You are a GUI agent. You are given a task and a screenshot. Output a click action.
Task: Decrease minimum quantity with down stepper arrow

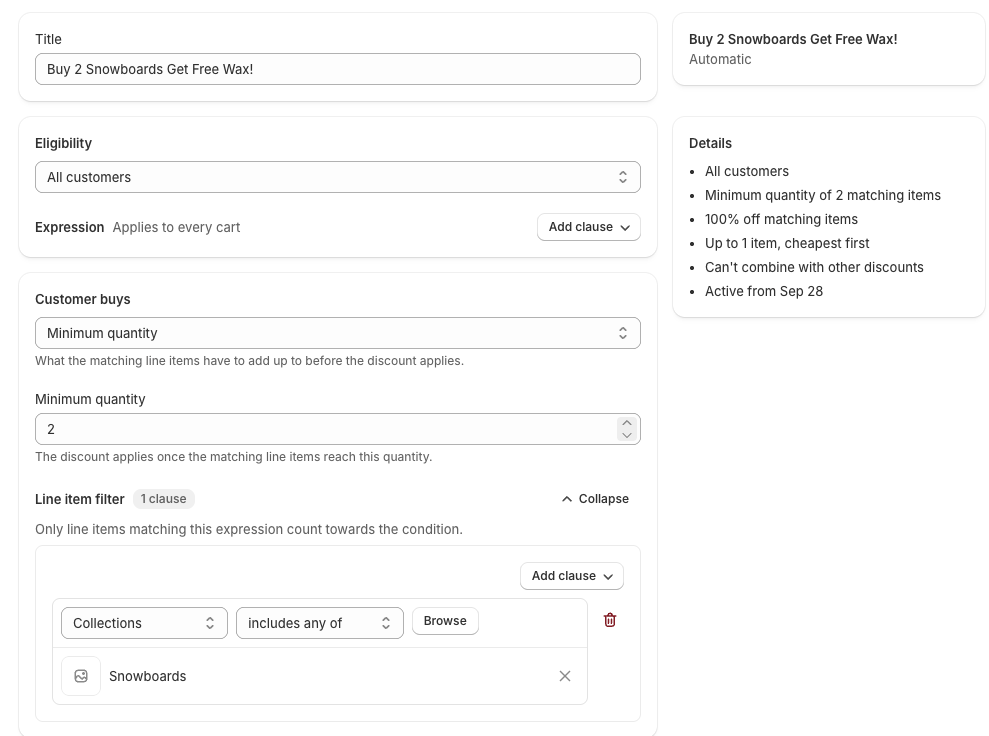627,435
